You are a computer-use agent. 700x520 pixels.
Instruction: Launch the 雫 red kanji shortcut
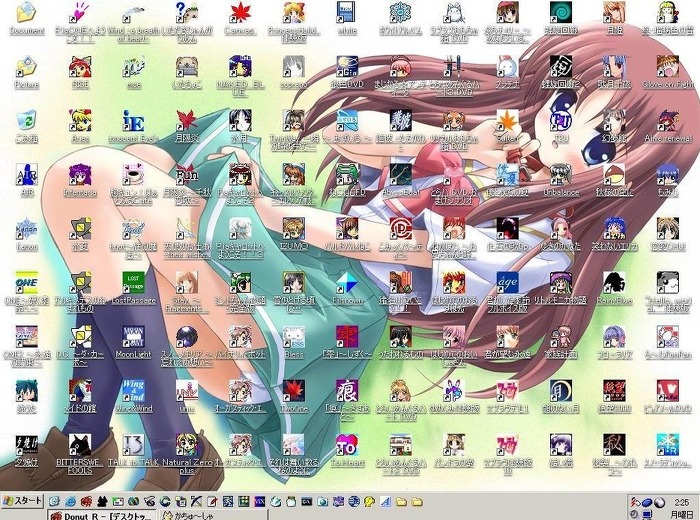pos(347,337)
